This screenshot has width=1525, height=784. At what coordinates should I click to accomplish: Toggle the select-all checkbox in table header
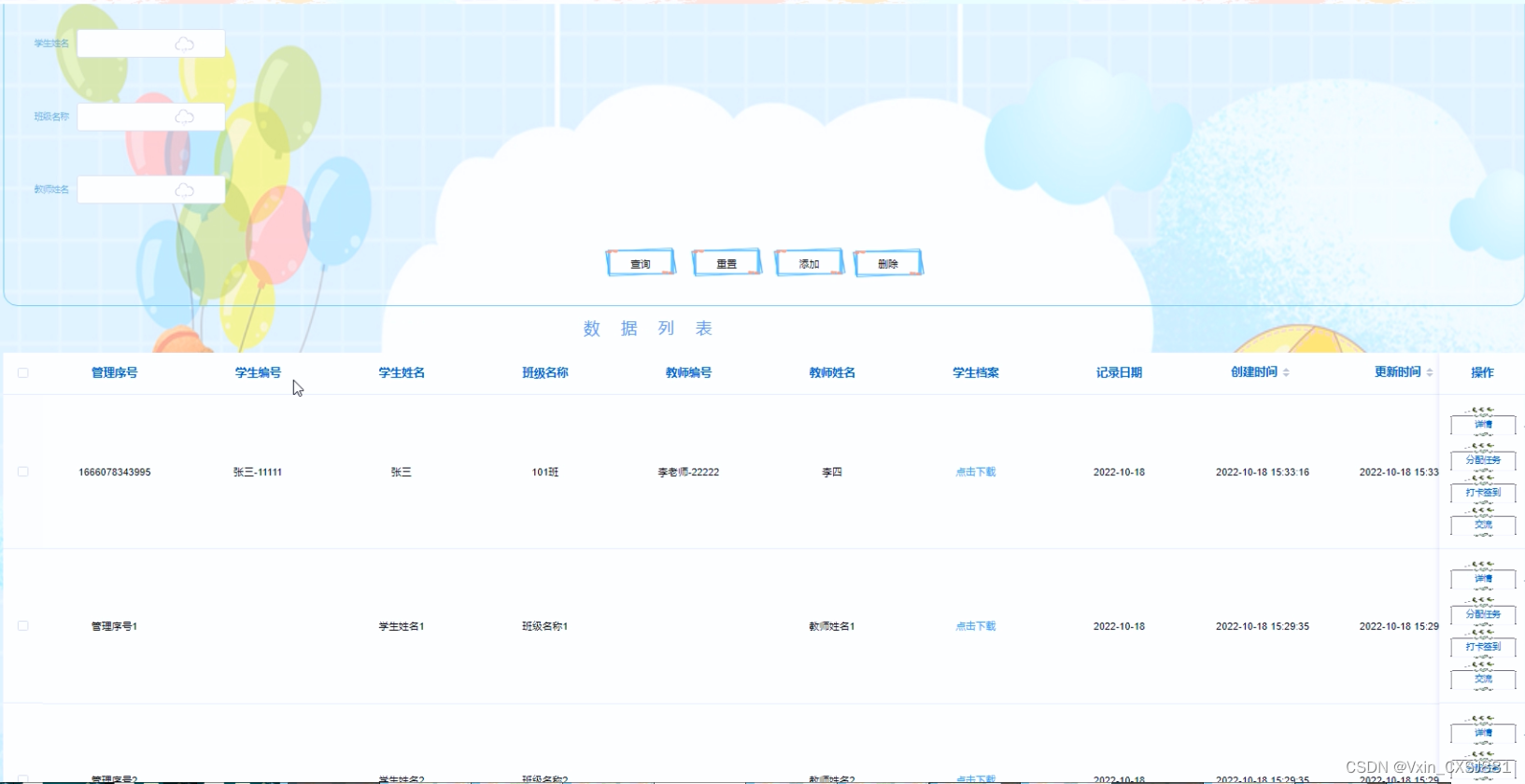pos(23,372)
